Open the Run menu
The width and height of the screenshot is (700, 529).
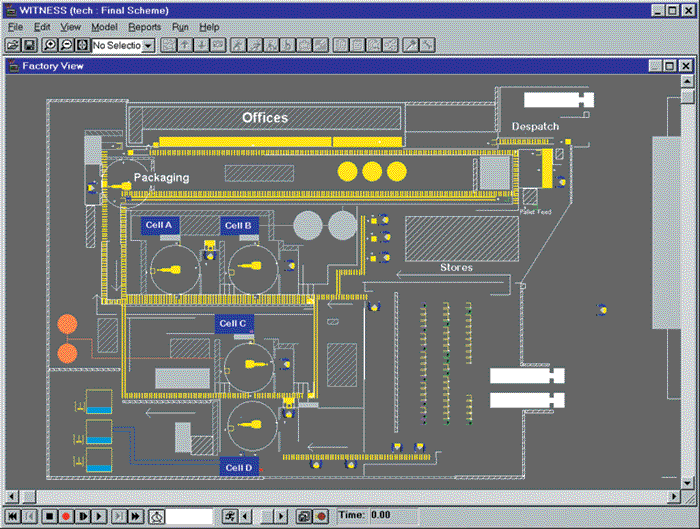click(179, 27)
